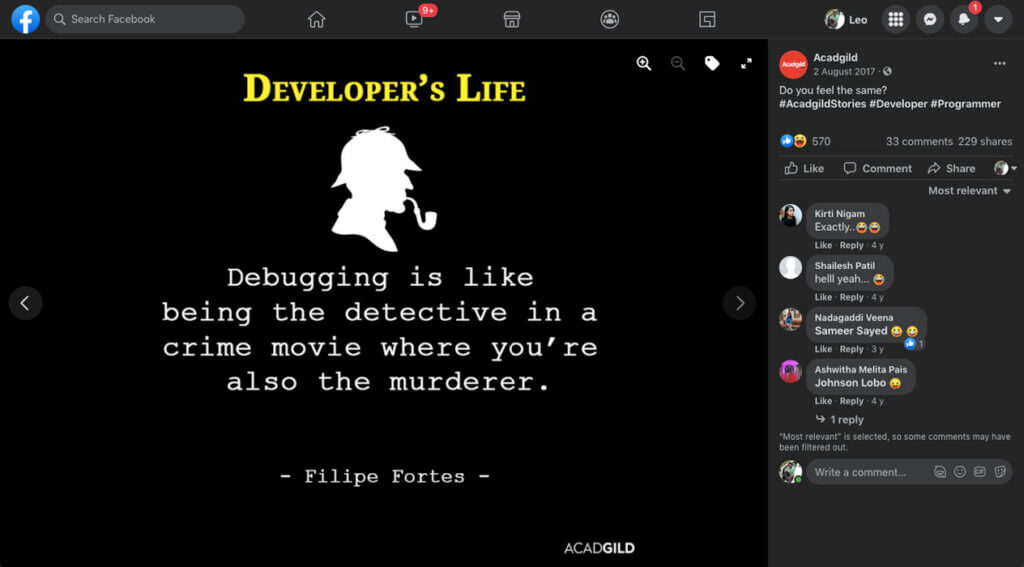The height and width of the screenshot is (567, 1024).
Task: Click the tag photo icon
Action: [x=712, y=63]
